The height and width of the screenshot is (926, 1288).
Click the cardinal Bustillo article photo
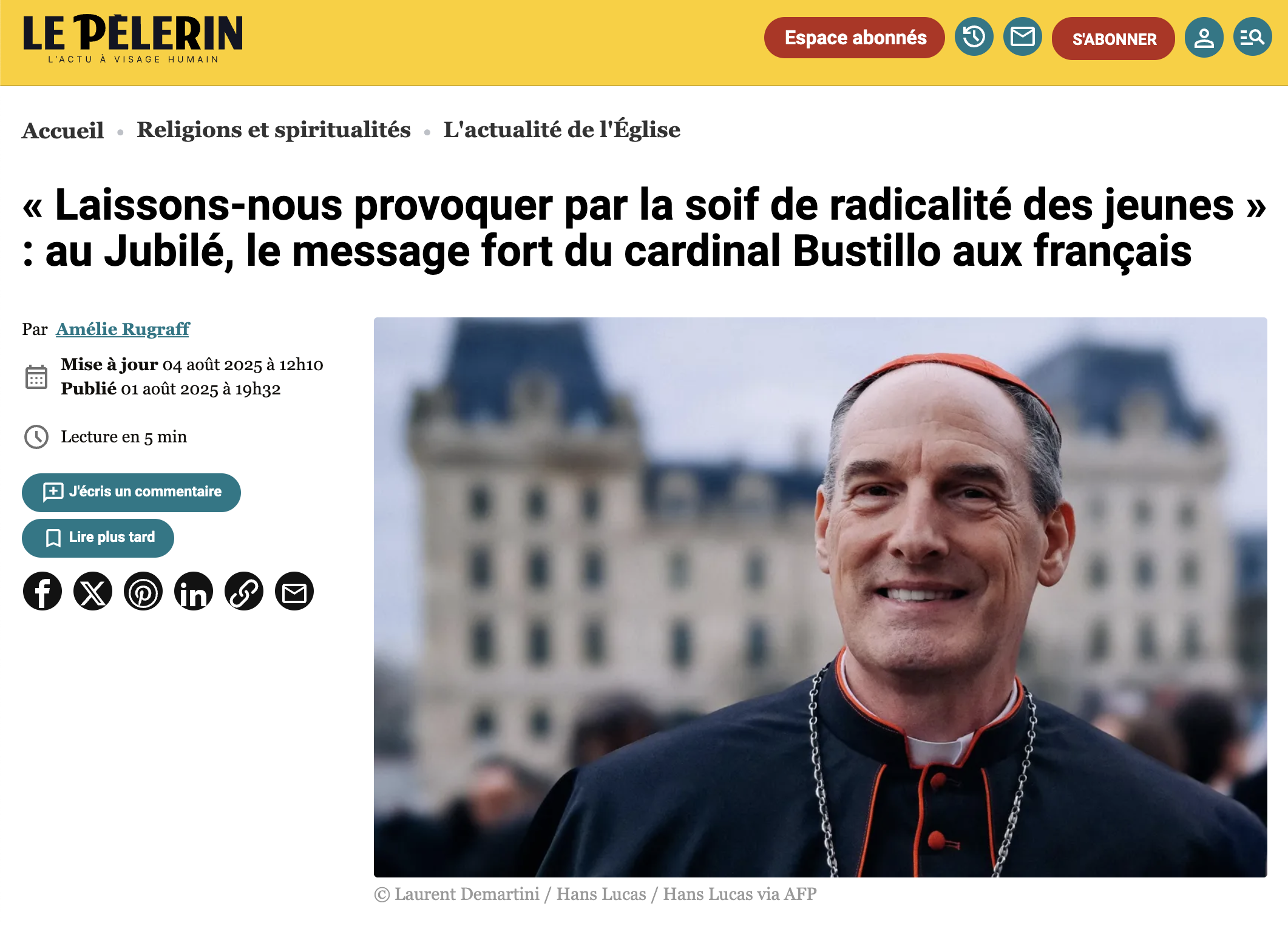point(820,597)
